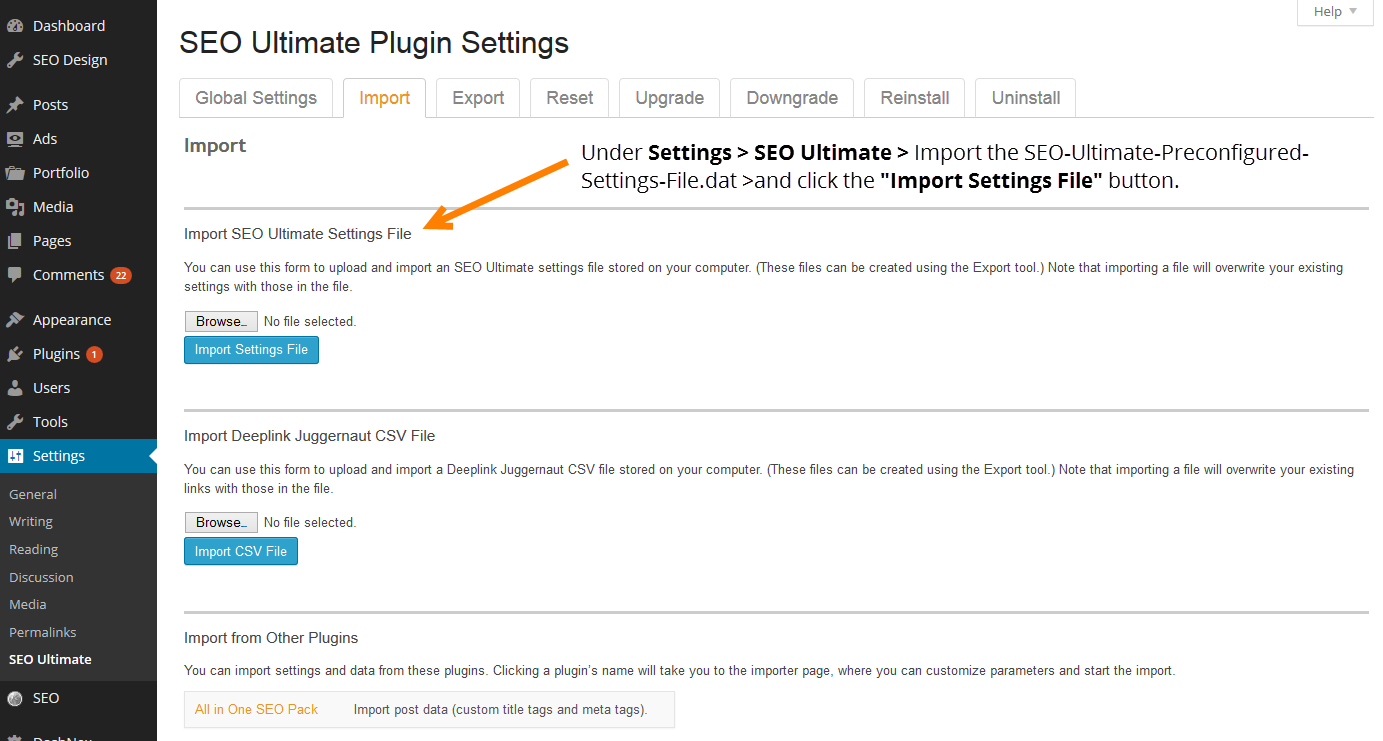
Task: Click the Users person icon
Action: coord(15,388)
